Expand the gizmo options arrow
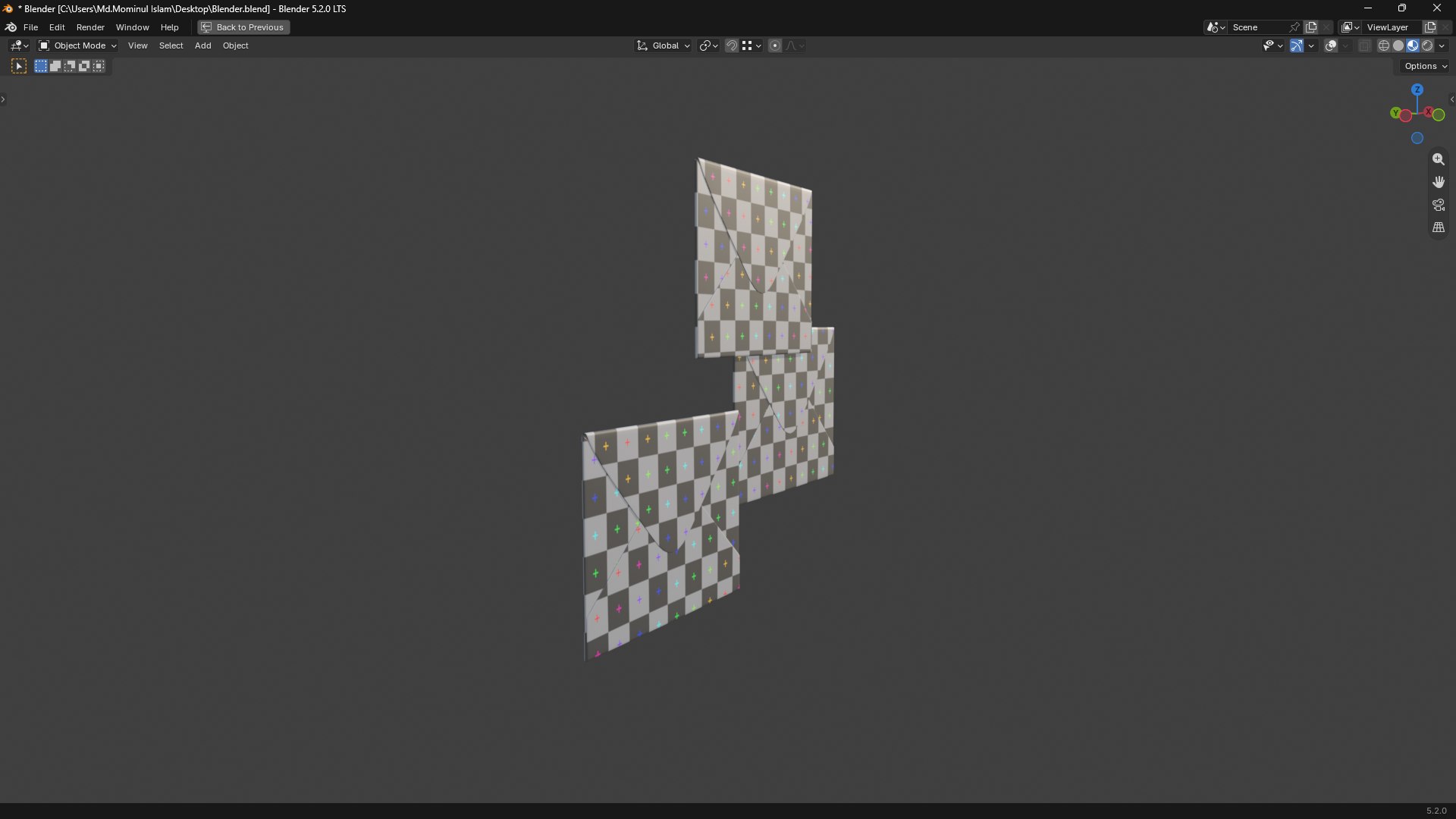1456x819 pixels. (1311, 45)
